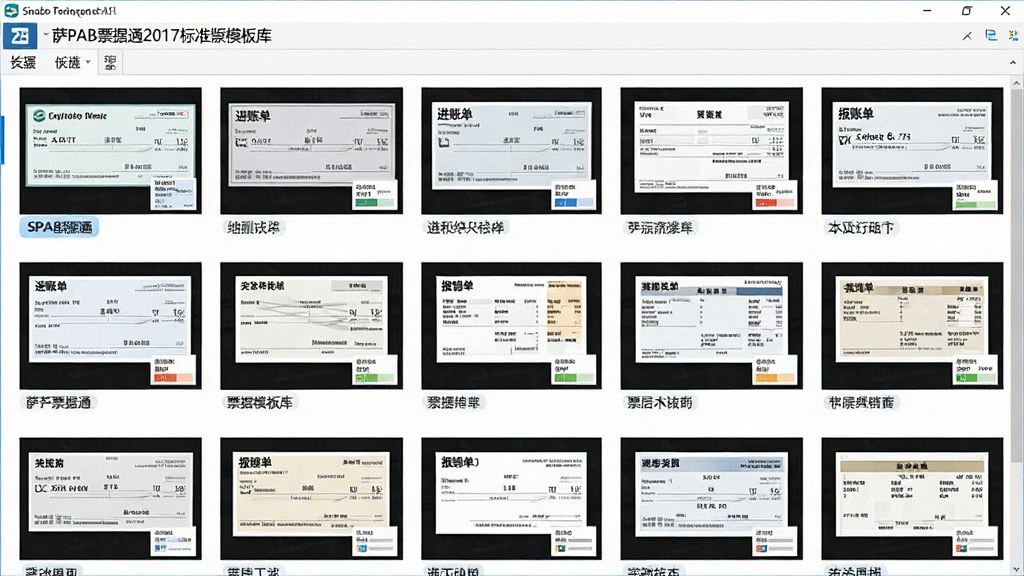
Task: Click the scrollbar down arrow
Action: (1017, 569)
